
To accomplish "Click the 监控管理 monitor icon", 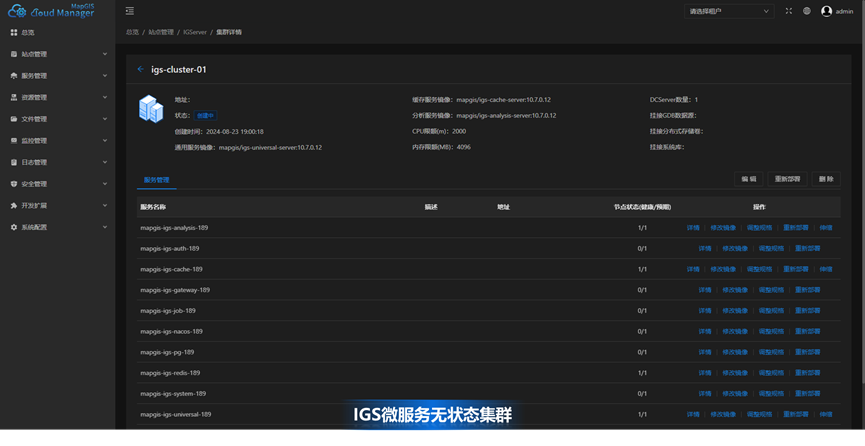I will pyautogui.click(x=14, y=141).
